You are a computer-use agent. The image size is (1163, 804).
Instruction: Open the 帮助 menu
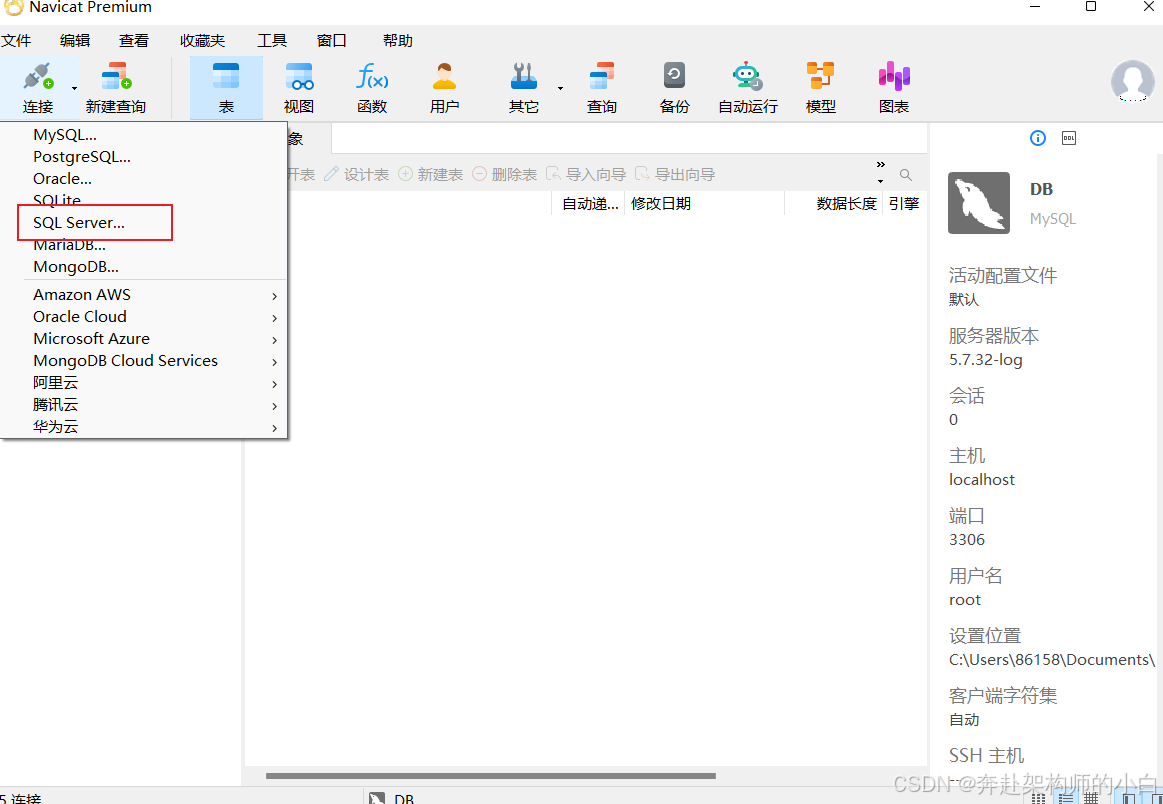(398, 41)
